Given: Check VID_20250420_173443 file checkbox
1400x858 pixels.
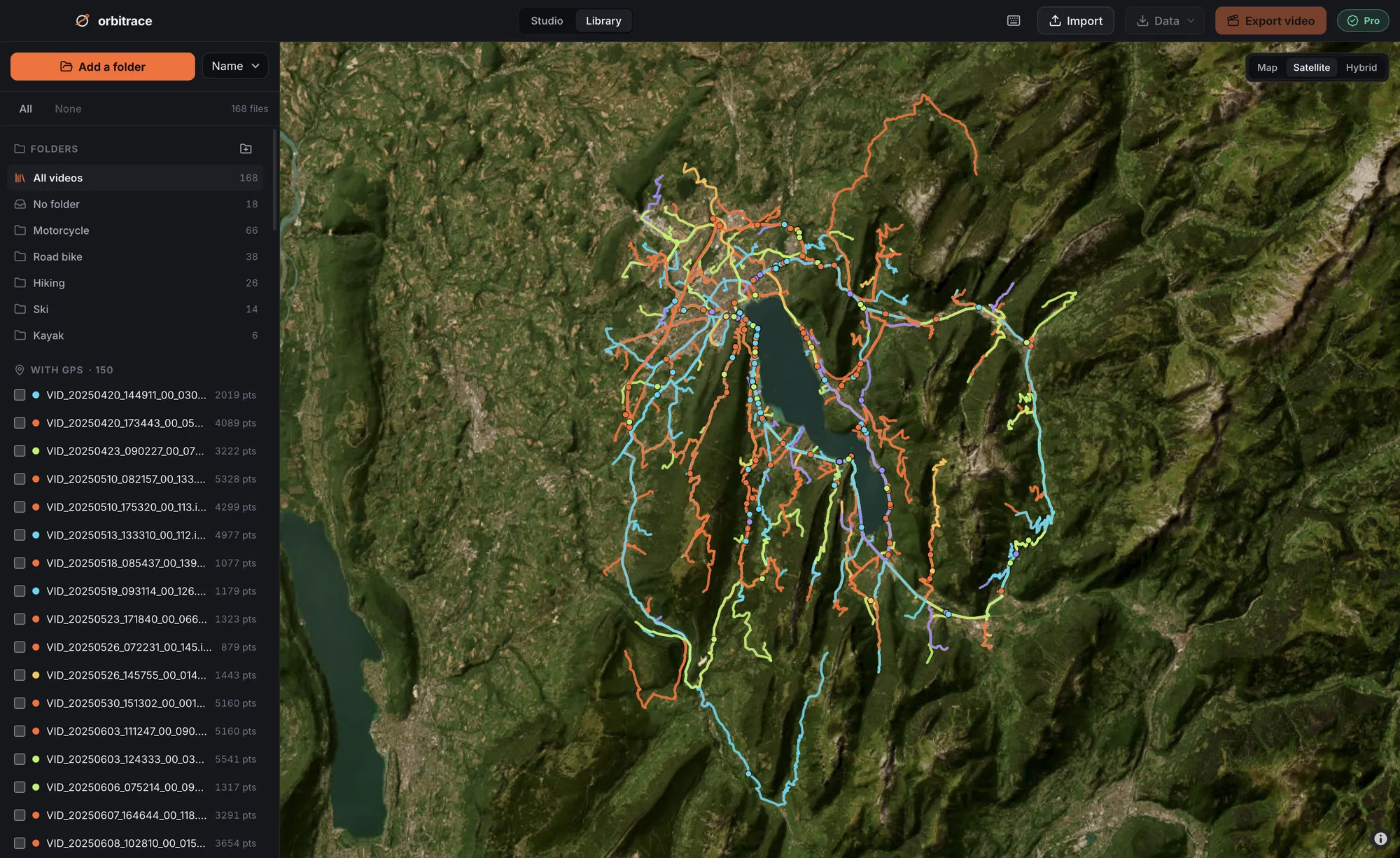Looking at the screenshot, I should [20, 423].
